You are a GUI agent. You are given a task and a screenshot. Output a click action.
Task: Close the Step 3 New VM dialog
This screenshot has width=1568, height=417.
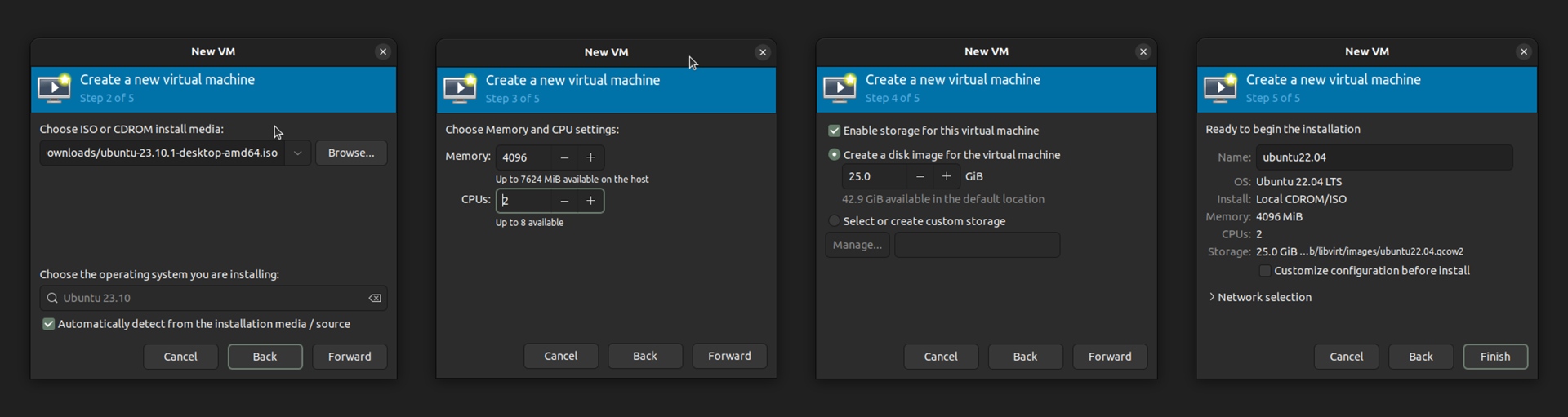coord(763,52)
